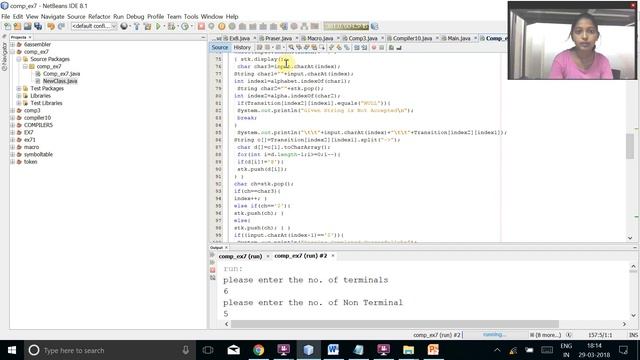This screenshot has width=640, height=360.
Task: Click the globe browser selector icon
Action: coord(124,27)
